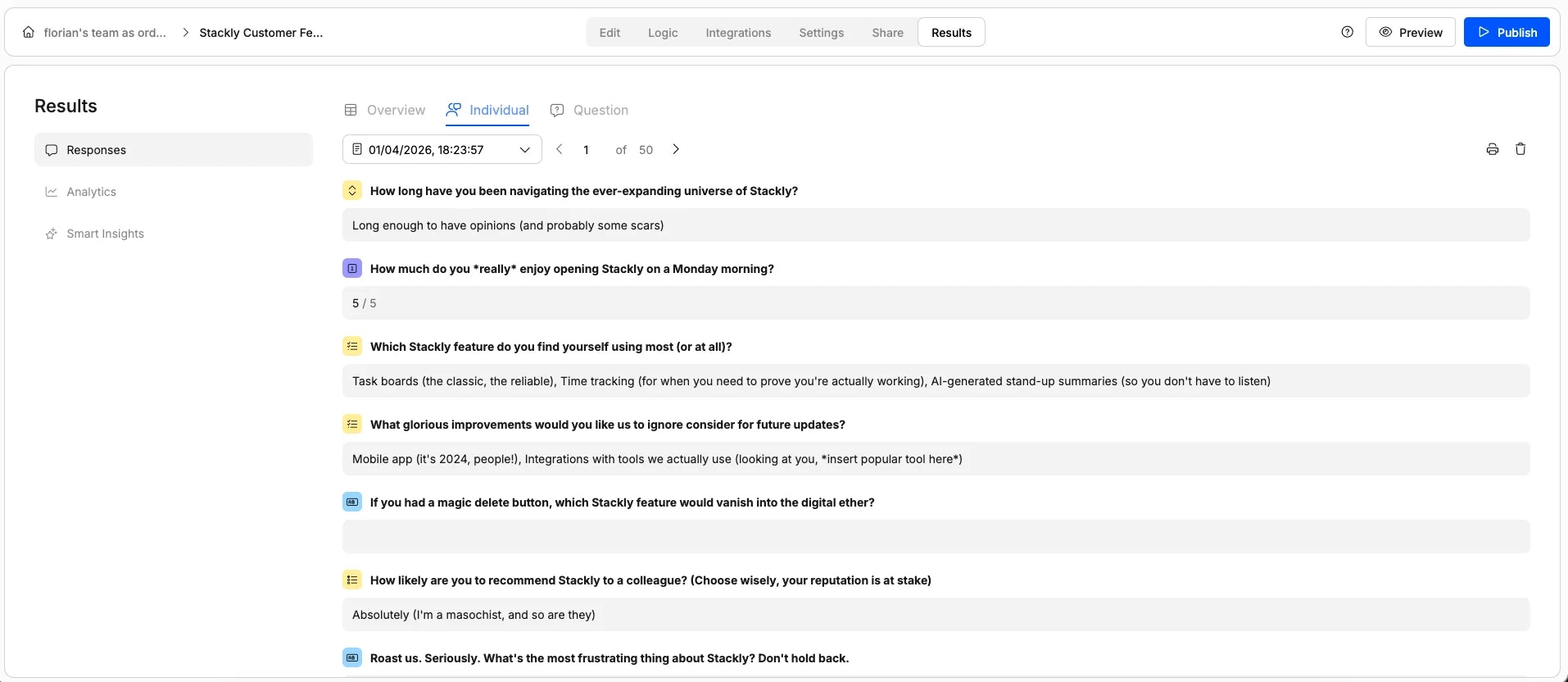Open the florian's team breadcrumb link
Screen dimensions: 1568x682
coord(105,33)
